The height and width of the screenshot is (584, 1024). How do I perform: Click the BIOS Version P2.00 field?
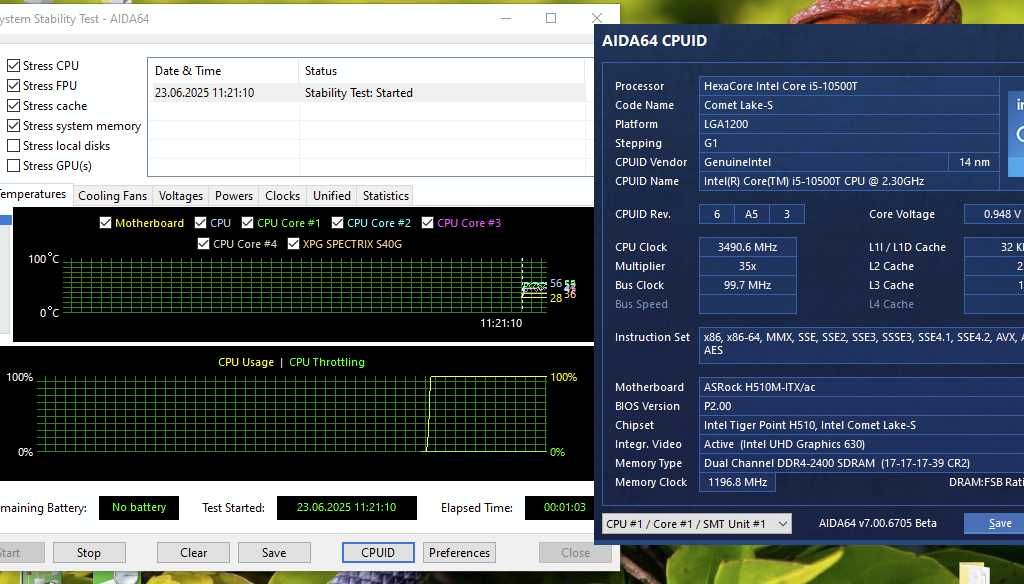point(861,406)
